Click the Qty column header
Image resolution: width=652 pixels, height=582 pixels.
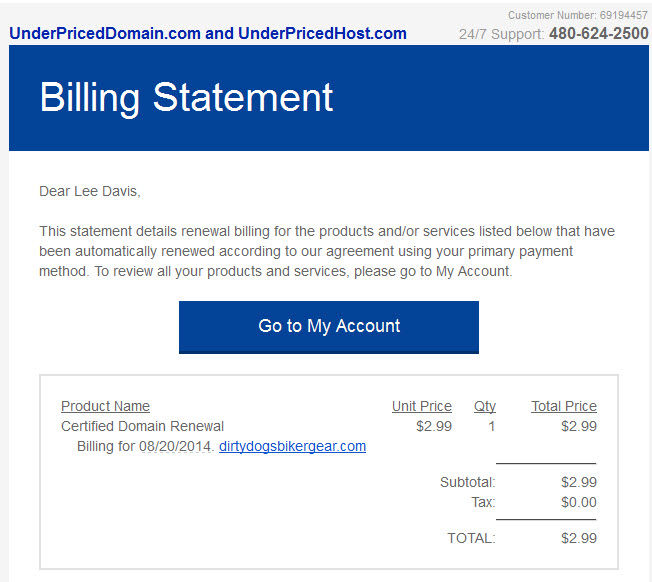pos(485,406)
